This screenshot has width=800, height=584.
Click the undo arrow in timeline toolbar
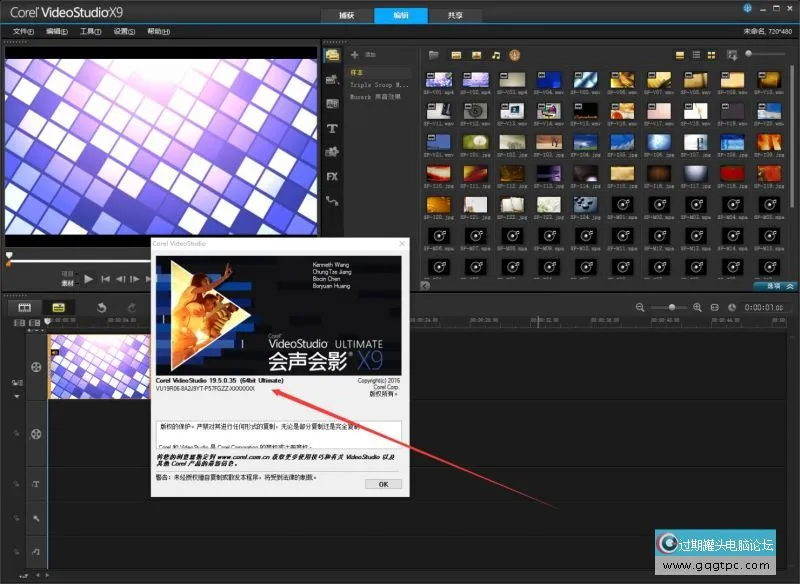pyautogui.click(x=101, y=307)
